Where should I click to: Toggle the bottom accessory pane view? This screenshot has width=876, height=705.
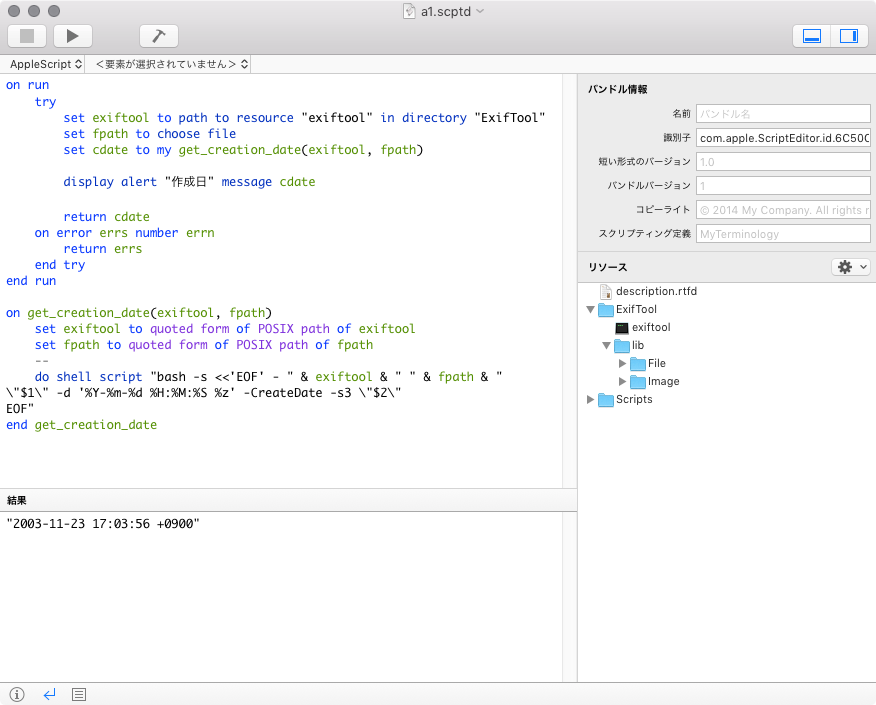(812, 36)
